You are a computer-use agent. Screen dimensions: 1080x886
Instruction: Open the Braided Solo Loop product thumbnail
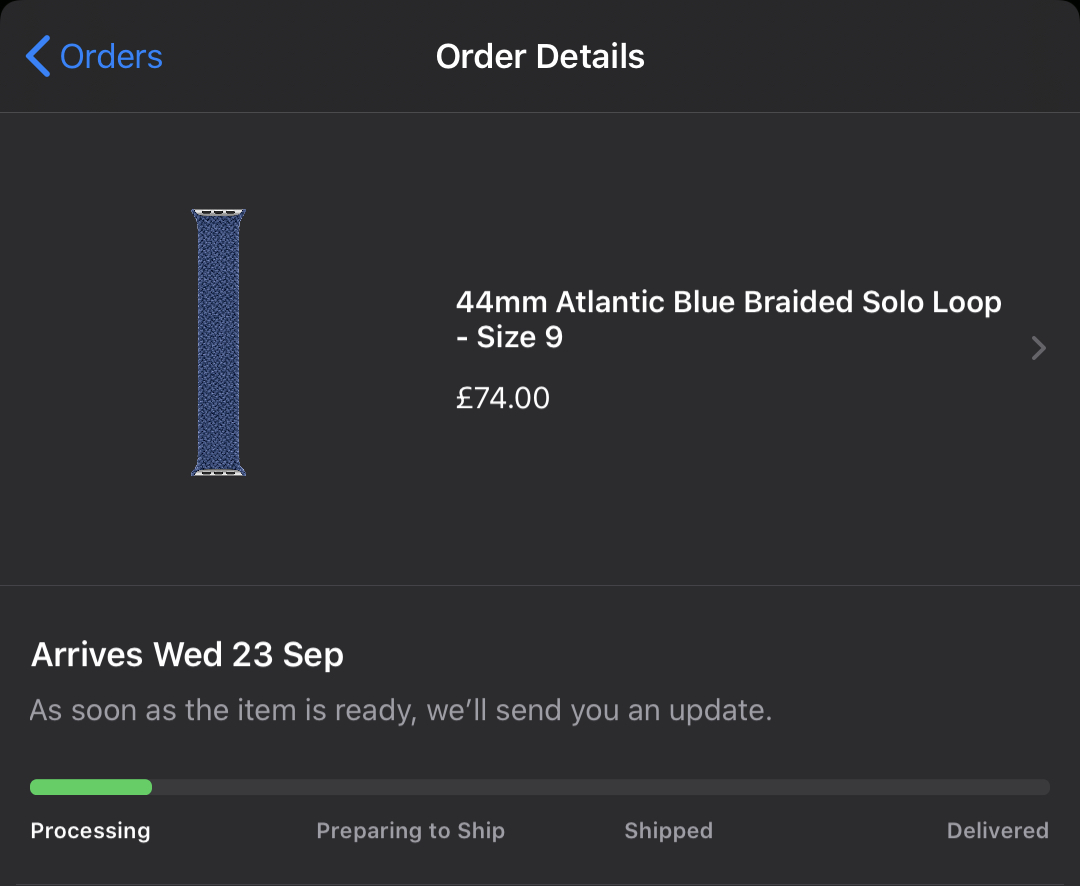218,342
